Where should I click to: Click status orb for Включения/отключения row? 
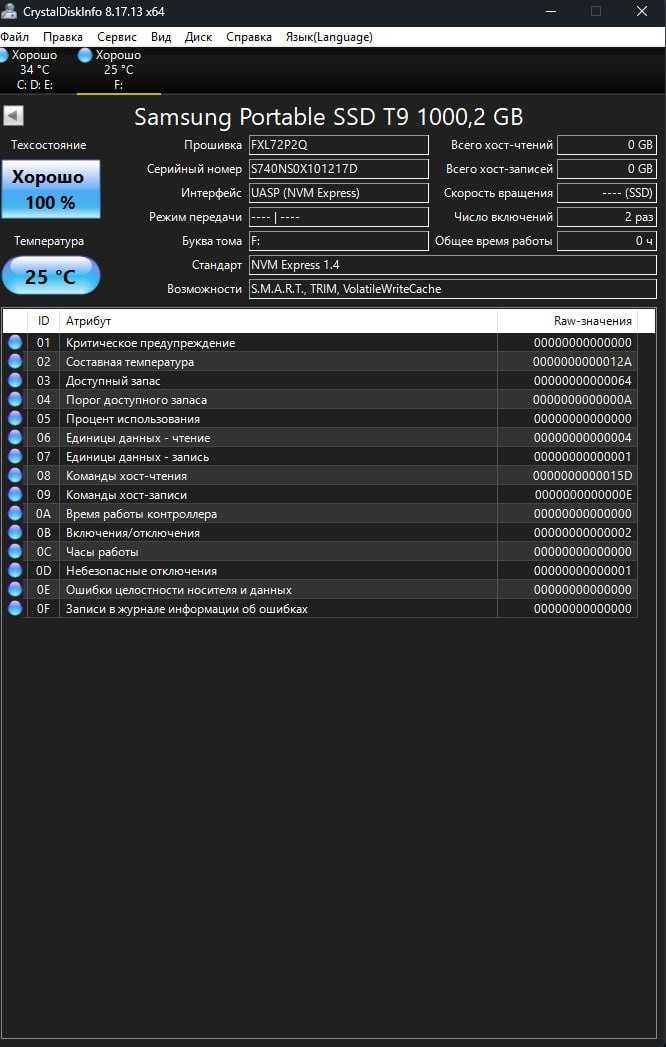15,533
